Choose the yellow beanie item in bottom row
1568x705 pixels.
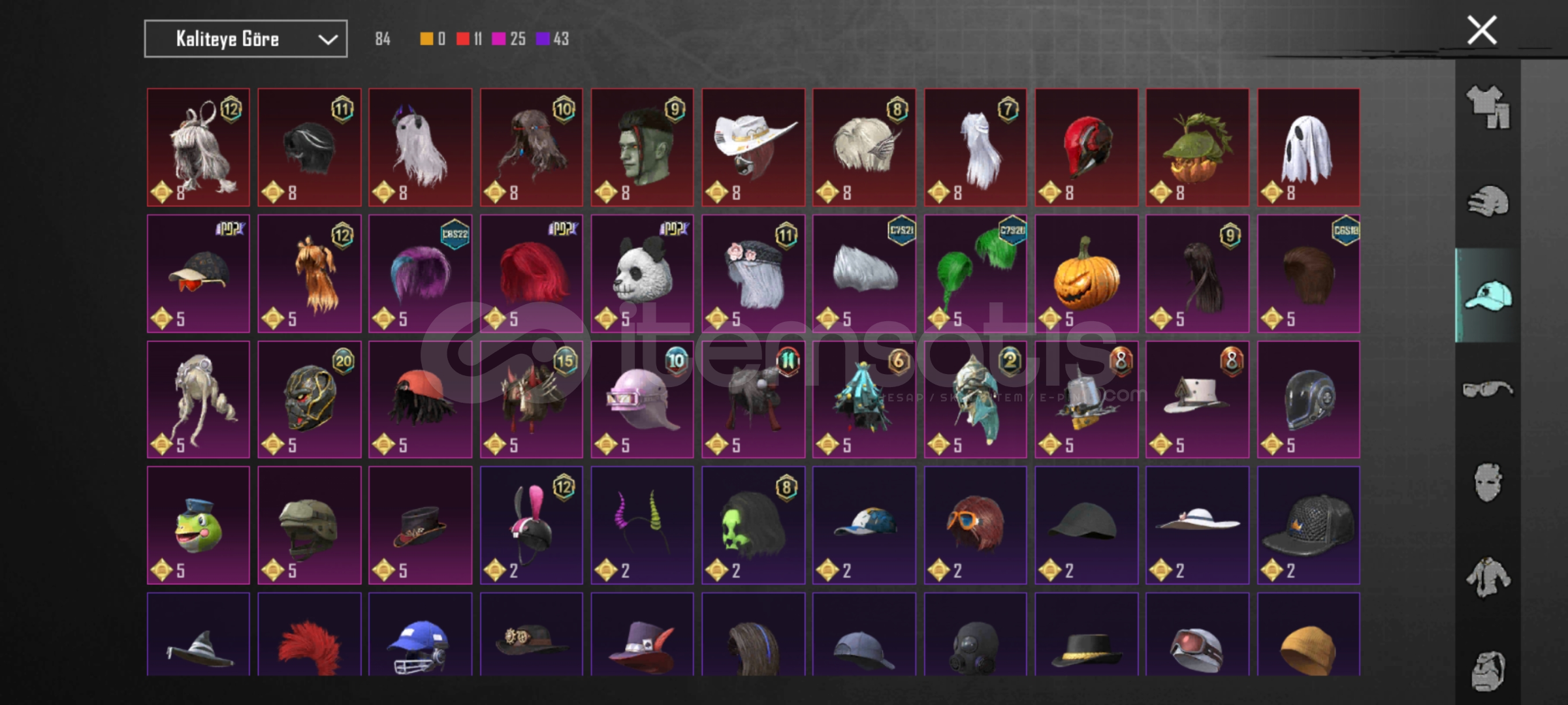[1309, 634]
